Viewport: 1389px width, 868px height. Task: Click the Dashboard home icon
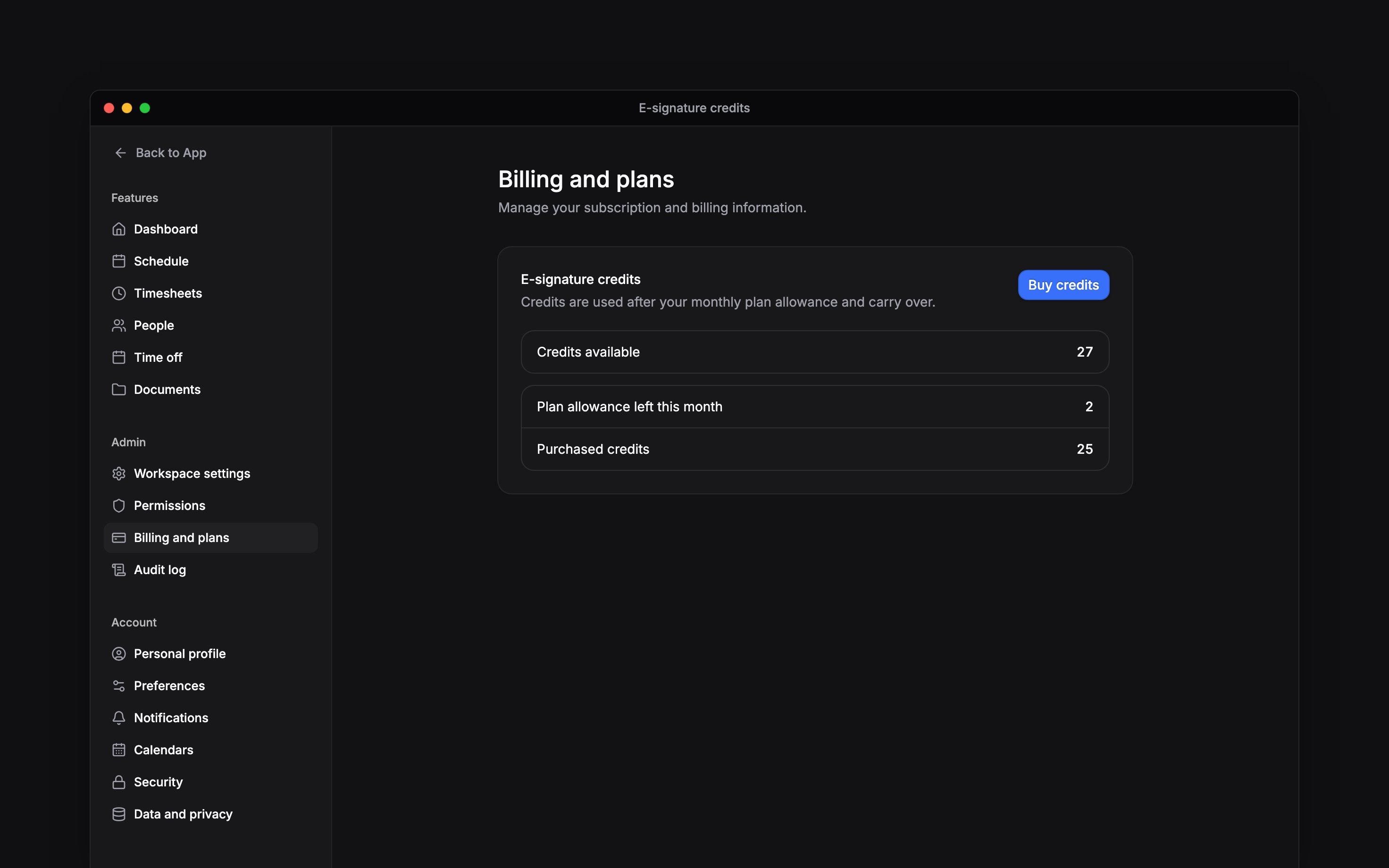(119, 229)
